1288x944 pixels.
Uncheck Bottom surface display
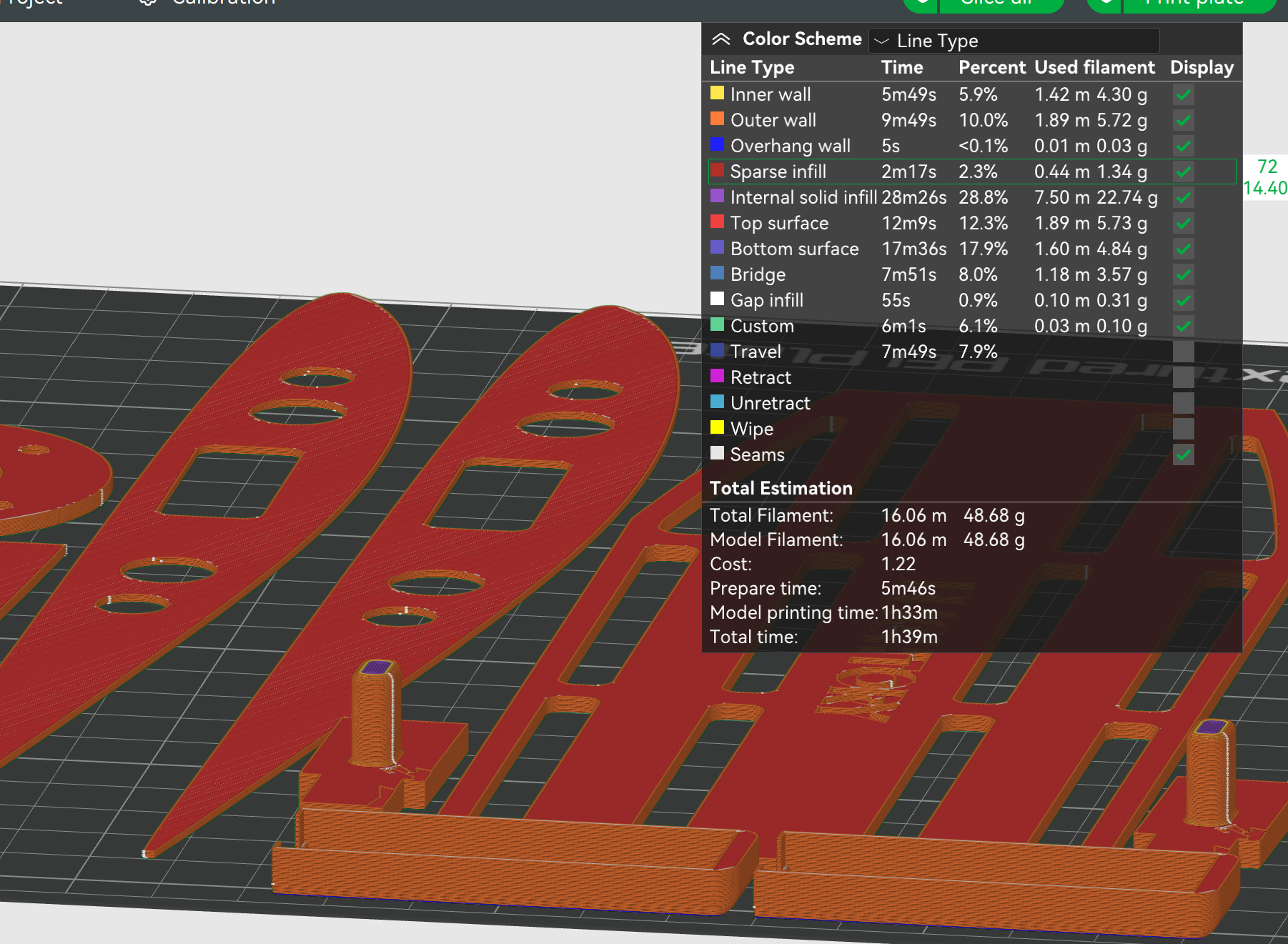[1184, 249]
